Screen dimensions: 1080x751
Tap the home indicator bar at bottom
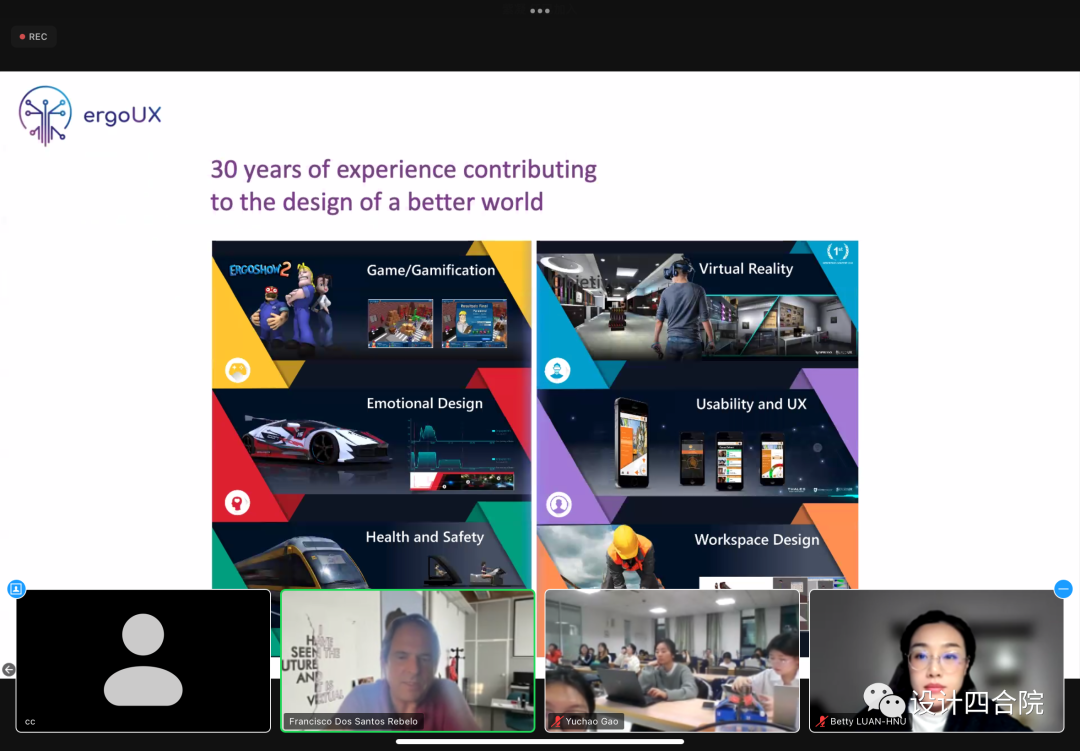coord(540,741)
